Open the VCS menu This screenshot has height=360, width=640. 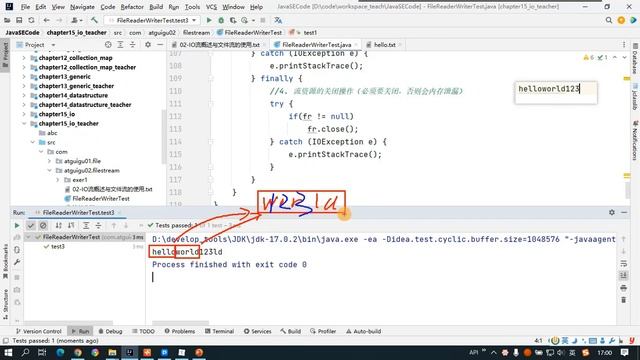[x=211, y=7]
